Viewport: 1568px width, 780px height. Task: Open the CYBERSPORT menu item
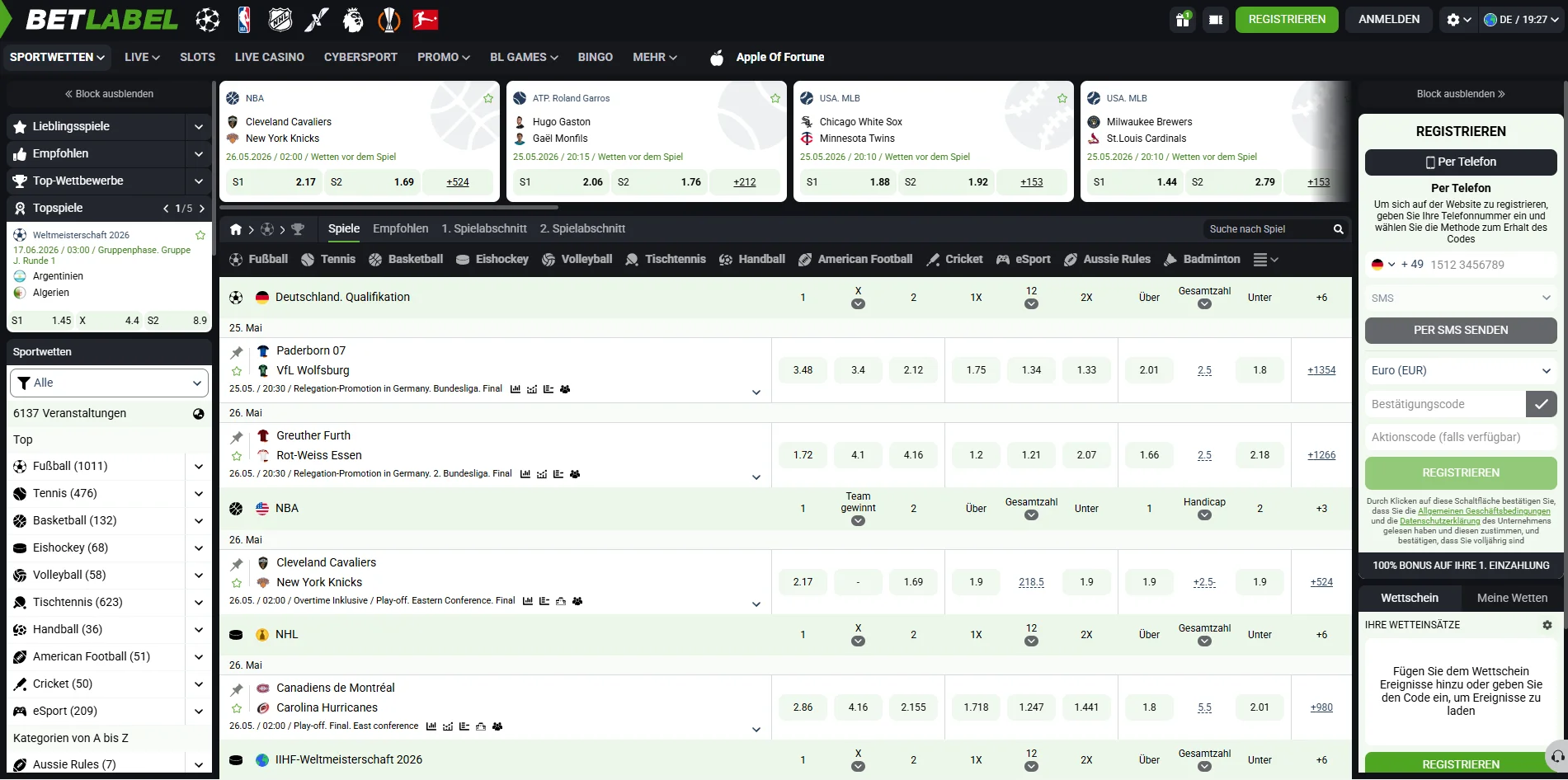pyautogui.click(x=360, y=57)
